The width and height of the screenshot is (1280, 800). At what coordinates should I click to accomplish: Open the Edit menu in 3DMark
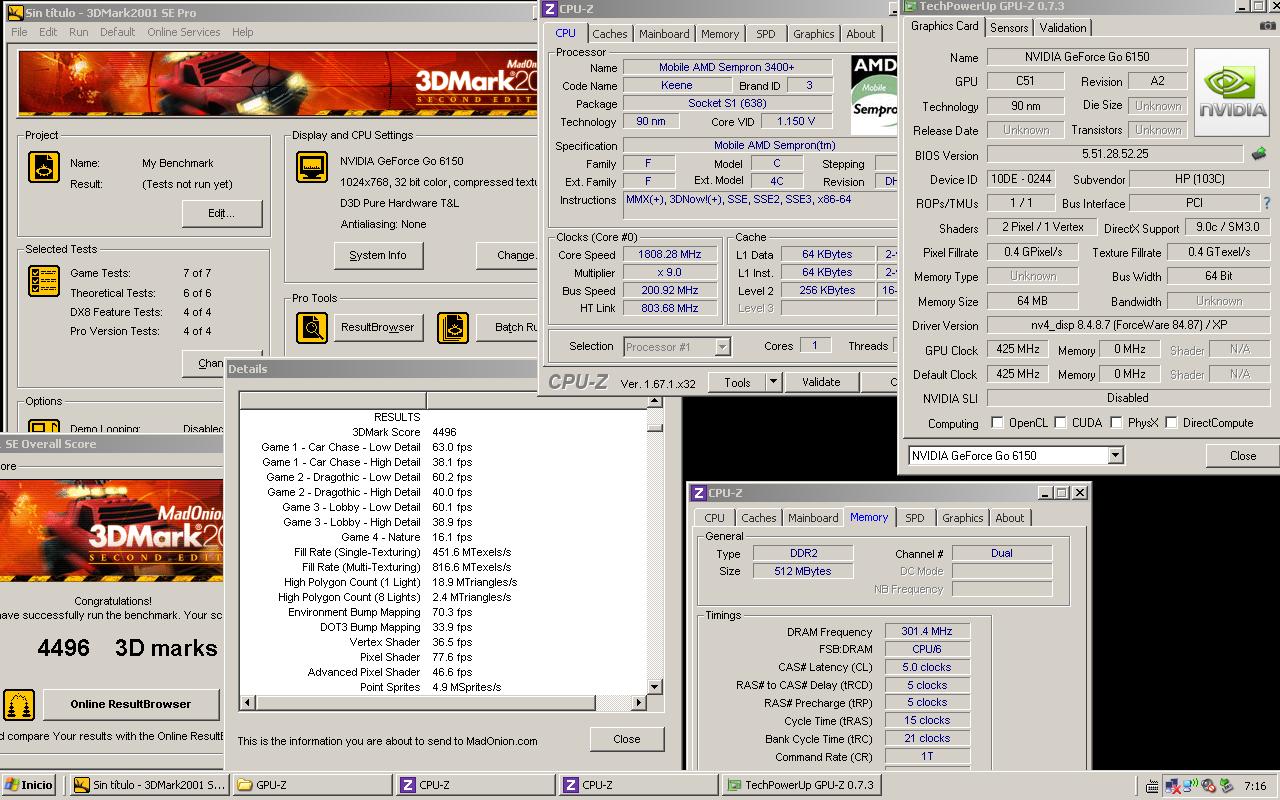point(48,32)
